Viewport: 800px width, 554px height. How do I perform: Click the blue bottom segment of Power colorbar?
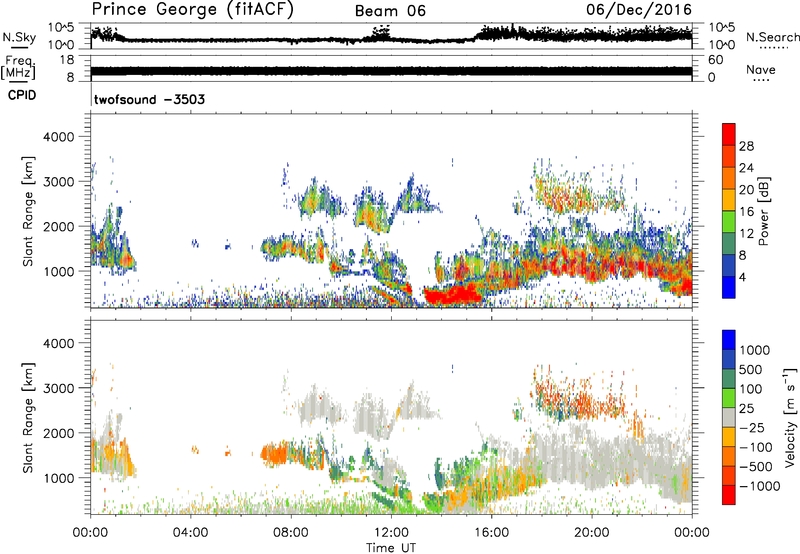(729, 287)
